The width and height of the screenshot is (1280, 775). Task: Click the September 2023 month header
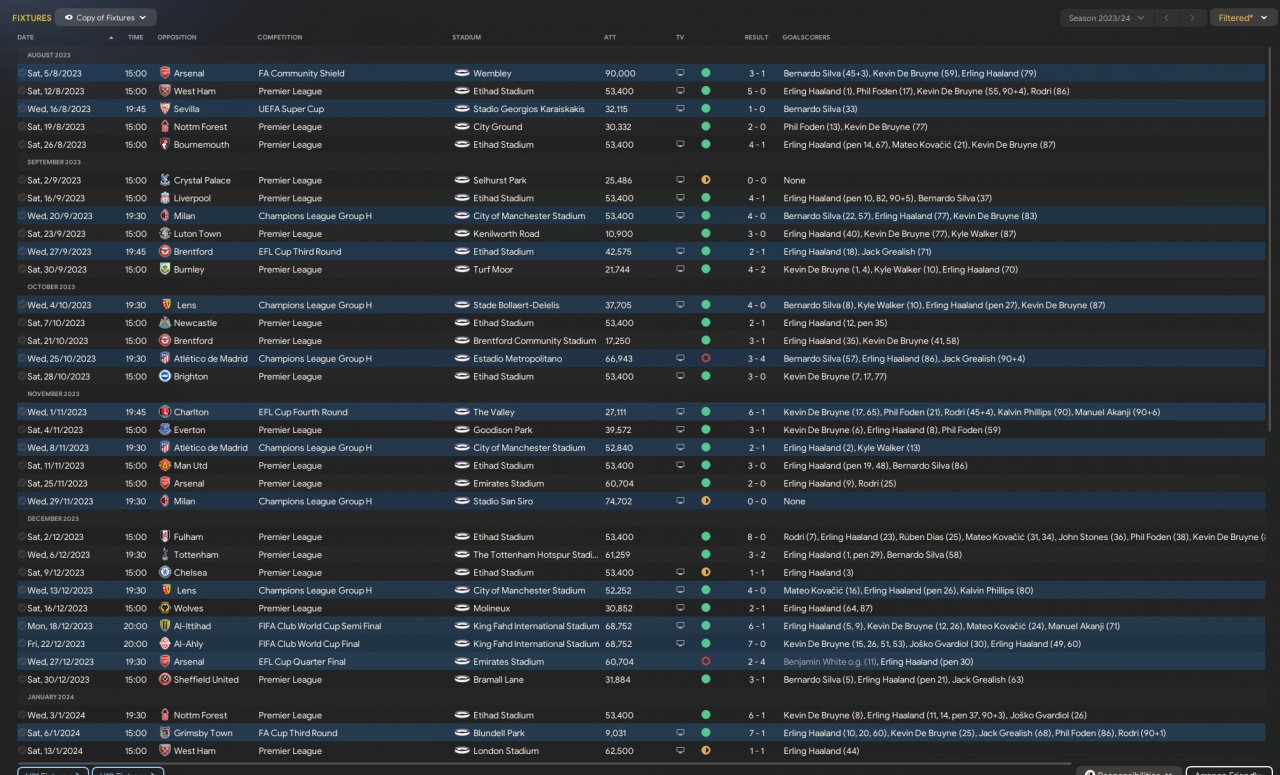(54, 162)
